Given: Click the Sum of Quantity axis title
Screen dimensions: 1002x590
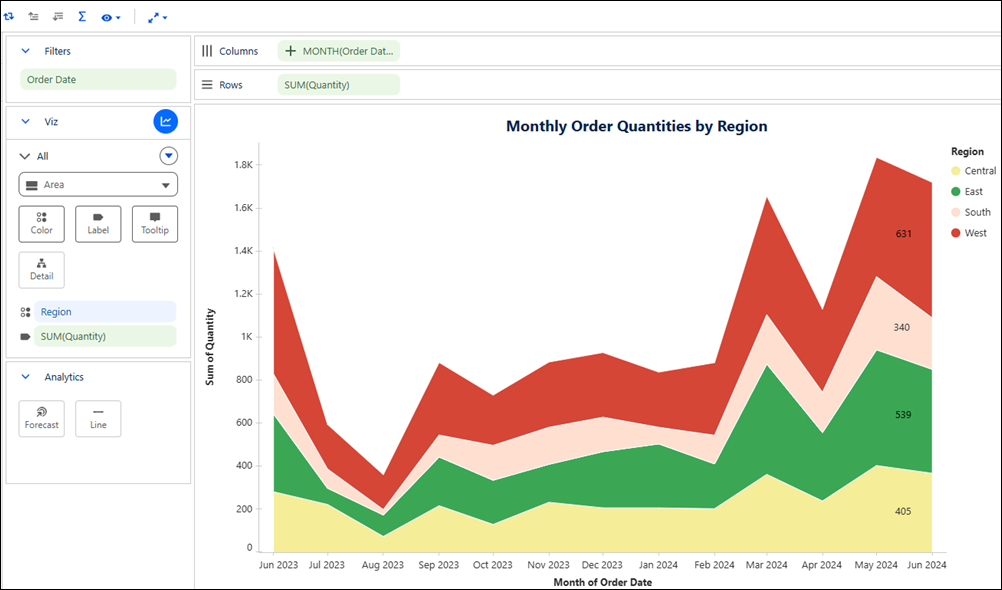Looking at the screenshot, I should [210, 347].
